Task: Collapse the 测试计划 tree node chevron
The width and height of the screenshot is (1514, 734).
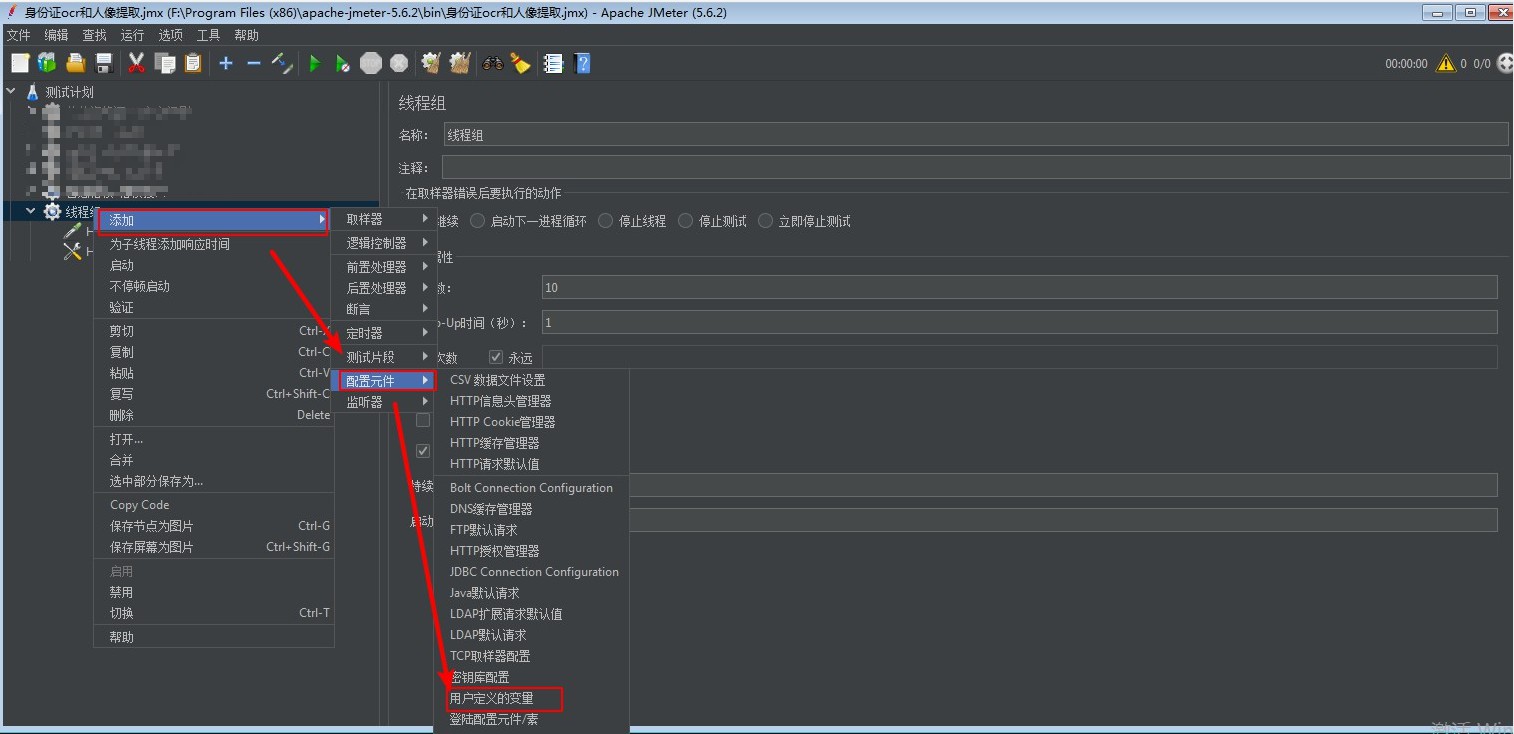Action: click(x=11, y=91)
